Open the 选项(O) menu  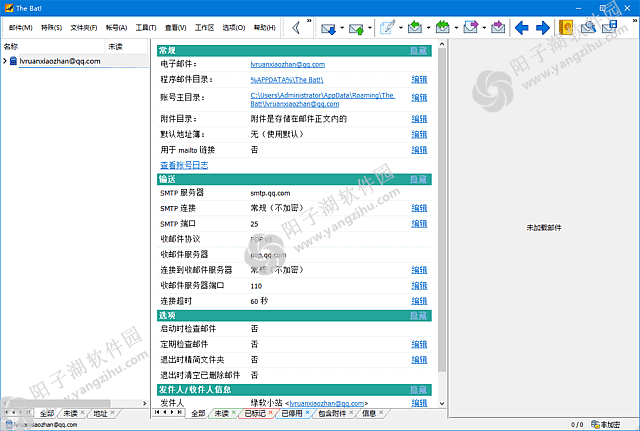[x=233, y=28]
